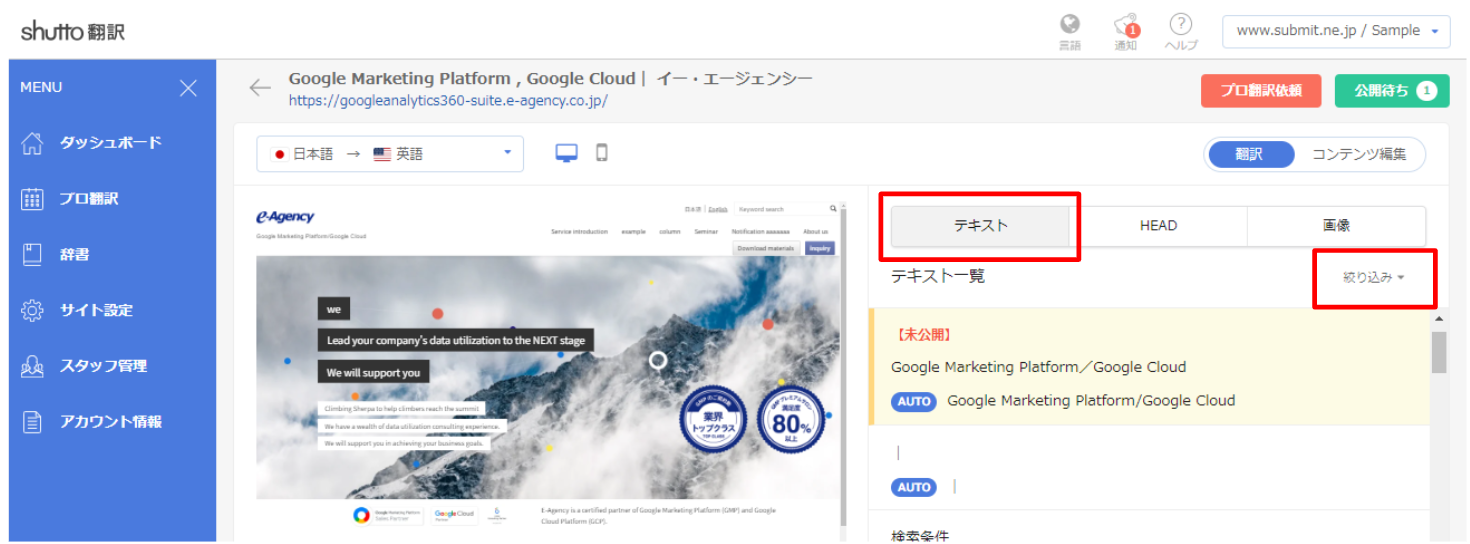Click the AUTO translation 'Google Marketing Platform/Google Cloud'

[x=1091, y=401]
